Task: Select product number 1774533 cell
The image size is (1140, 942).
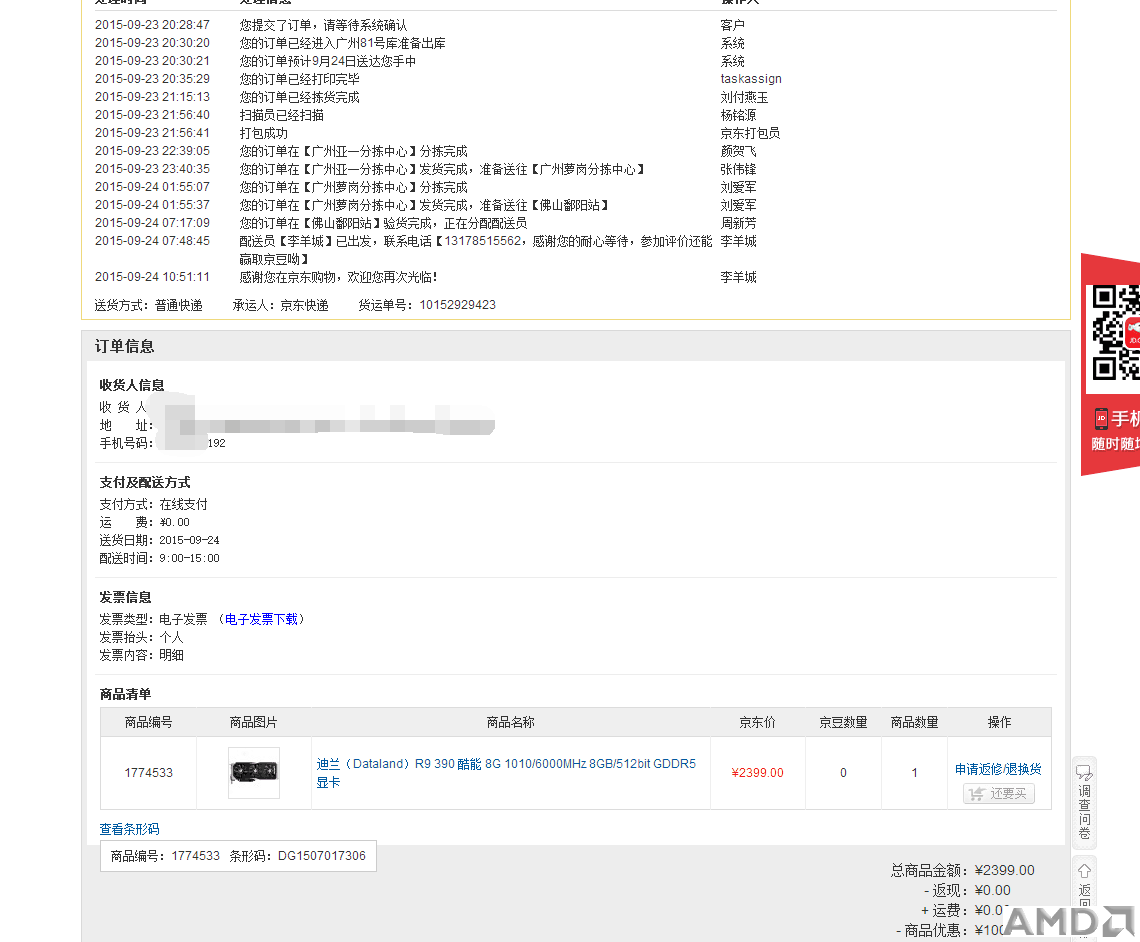Action: tap(148, 773)
